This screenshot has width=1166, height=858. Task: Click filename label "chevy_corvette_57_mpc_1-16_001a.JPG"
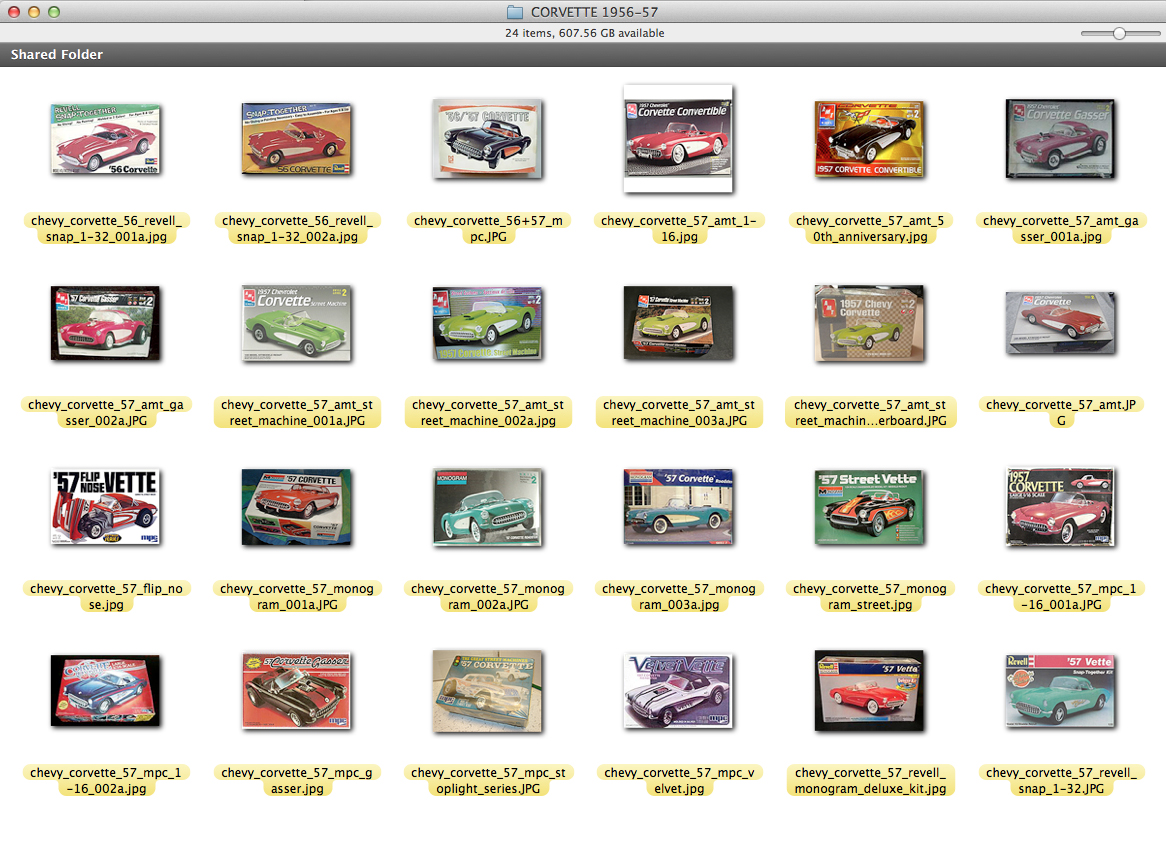coord(1061,596)
